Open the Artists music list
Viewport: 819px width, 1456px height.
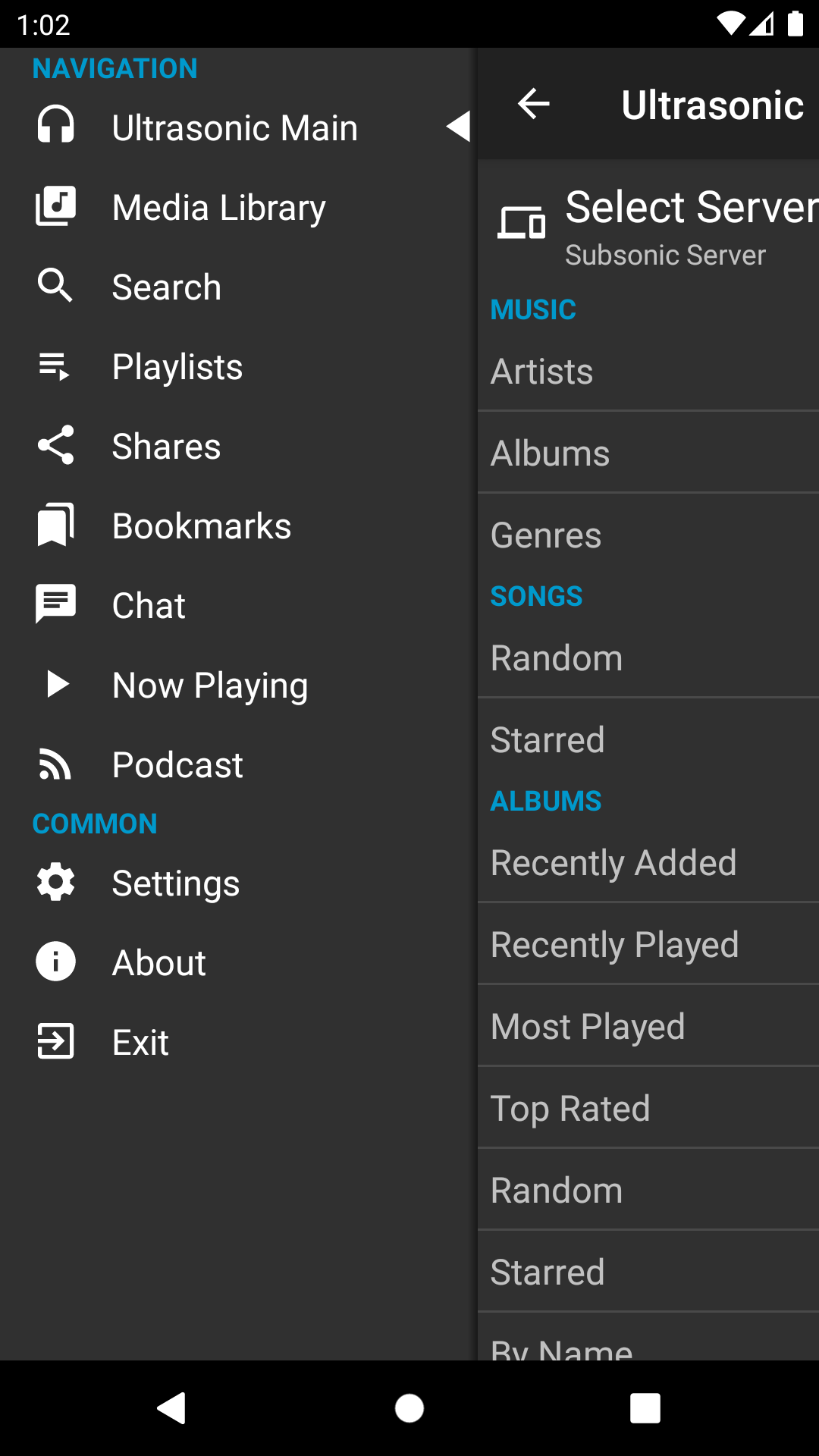[648, 372]
